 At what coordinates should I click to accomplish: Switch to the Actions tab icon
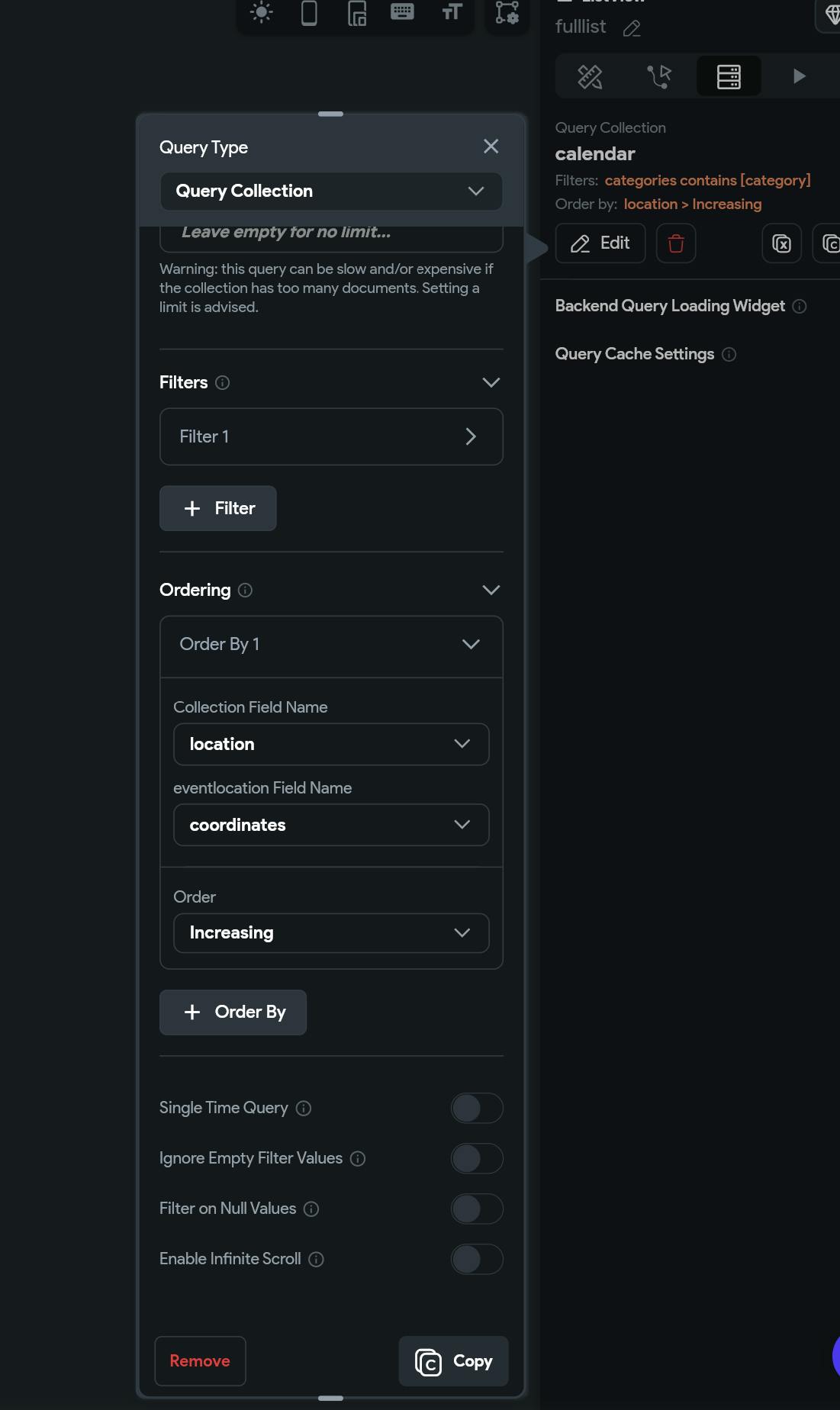click(659, 76)
